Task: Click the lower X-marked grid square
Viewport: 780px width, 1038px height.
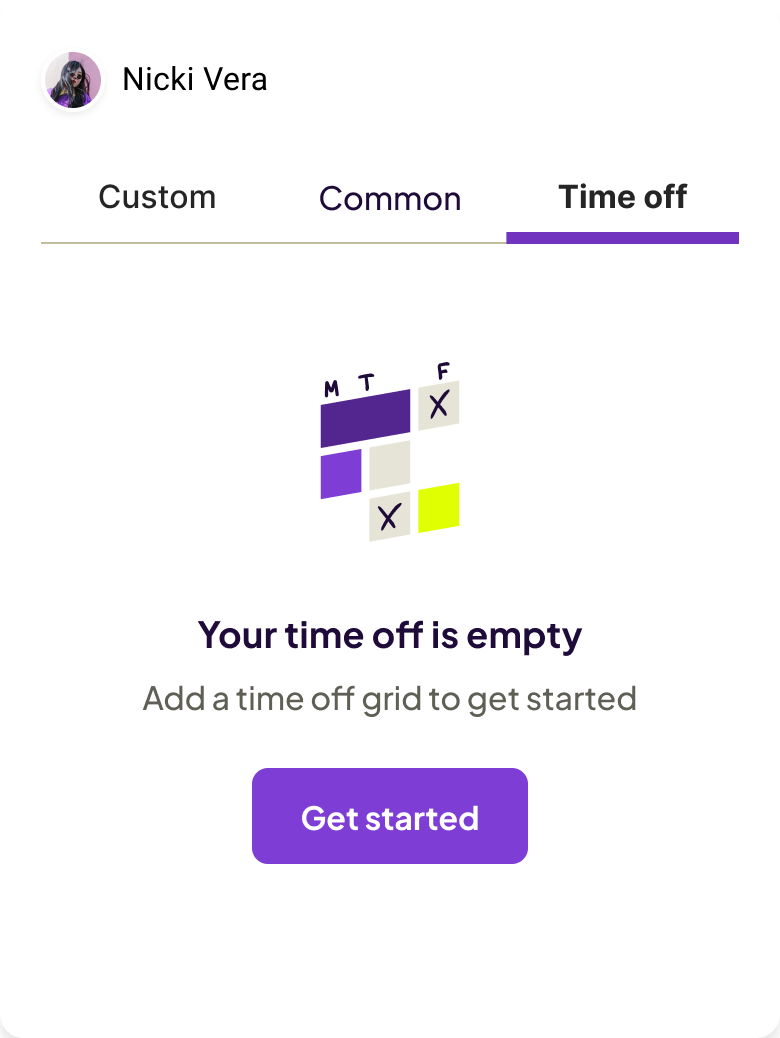Action: [x=390, y=516]
